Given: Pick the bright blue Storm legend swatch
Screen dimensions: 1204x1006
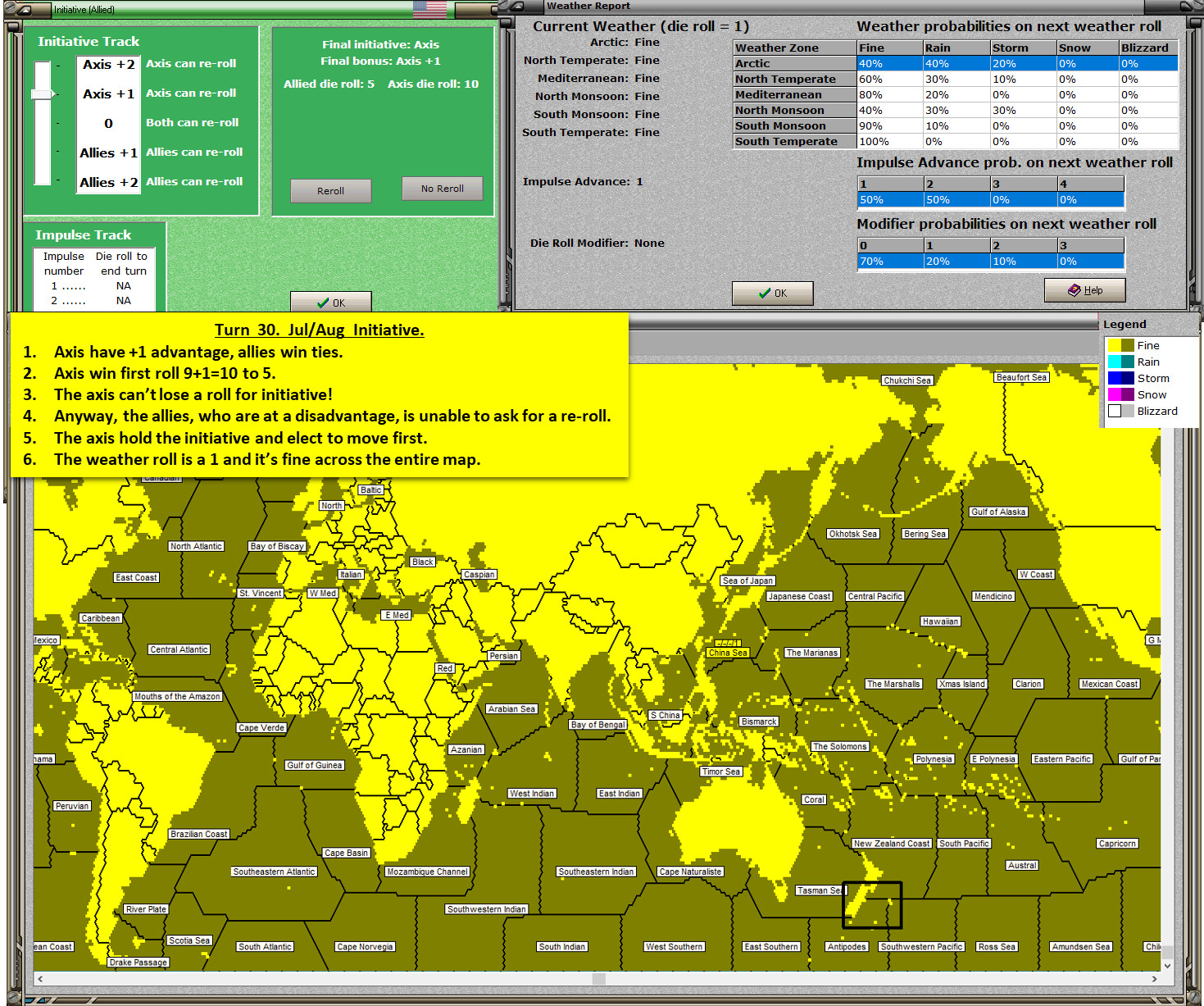Looking at the screenshot, I should [x=1115, y=378].
